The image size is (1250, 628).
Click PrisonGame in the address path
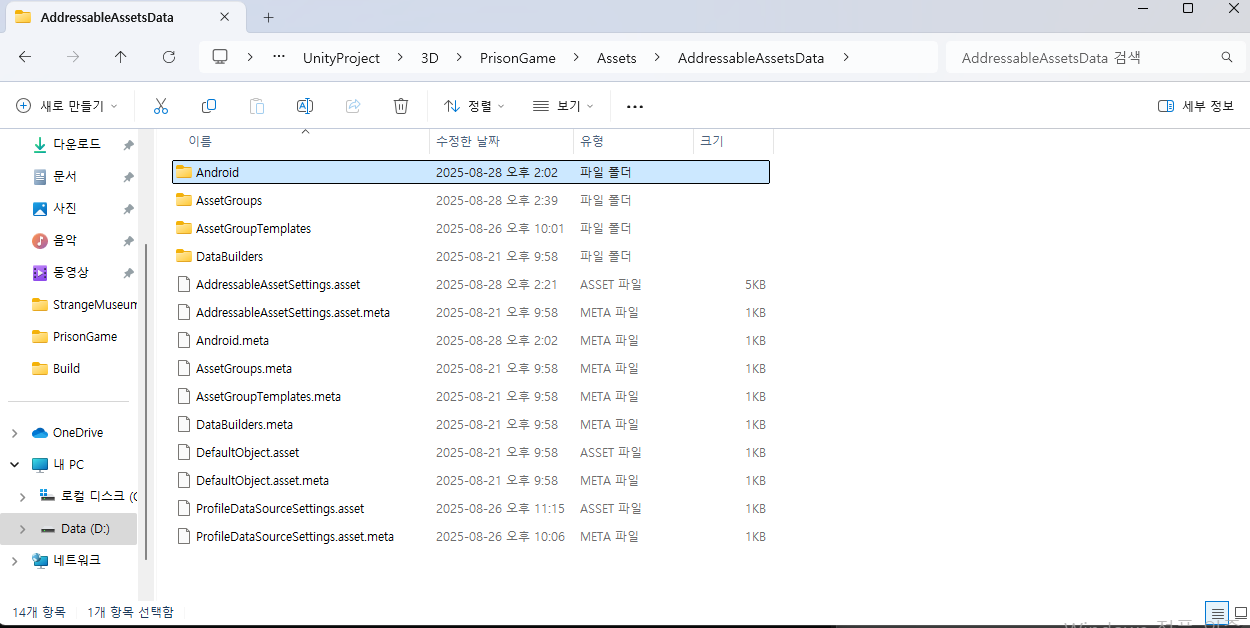click(518, 58)
